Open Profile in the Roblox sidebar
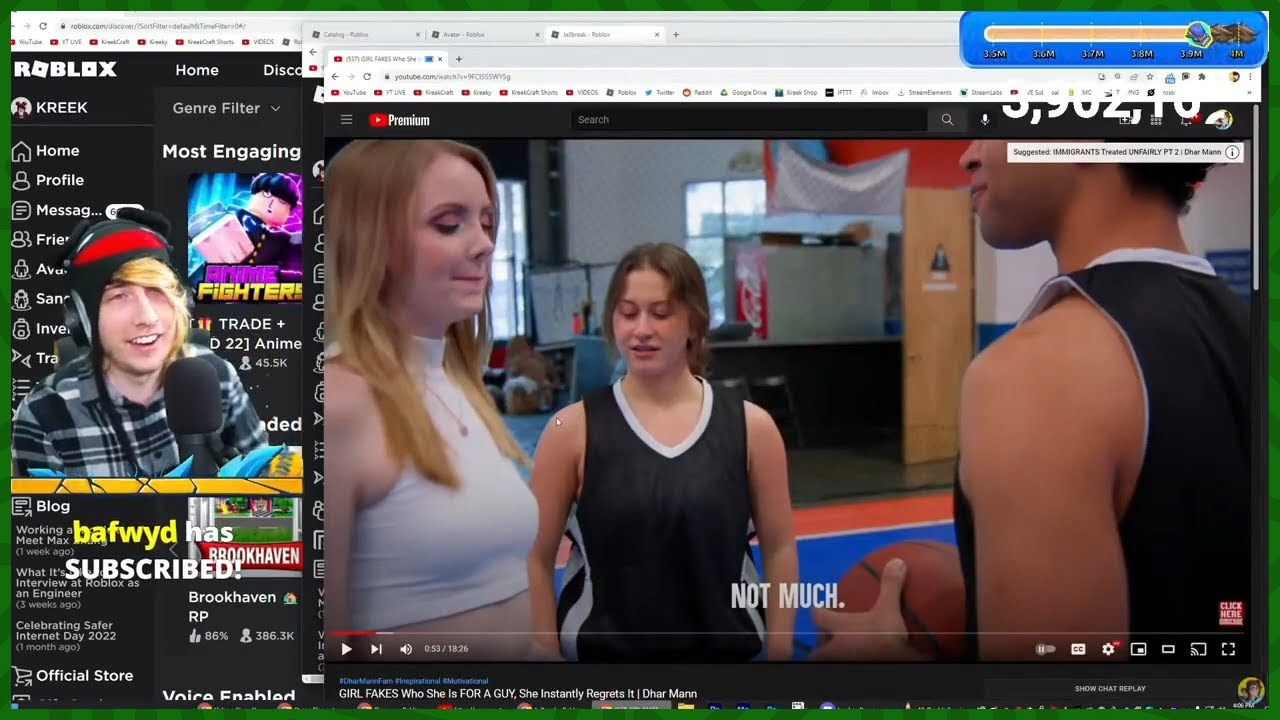This screenshot has height=720, width=1280. [x=48, y=180]
